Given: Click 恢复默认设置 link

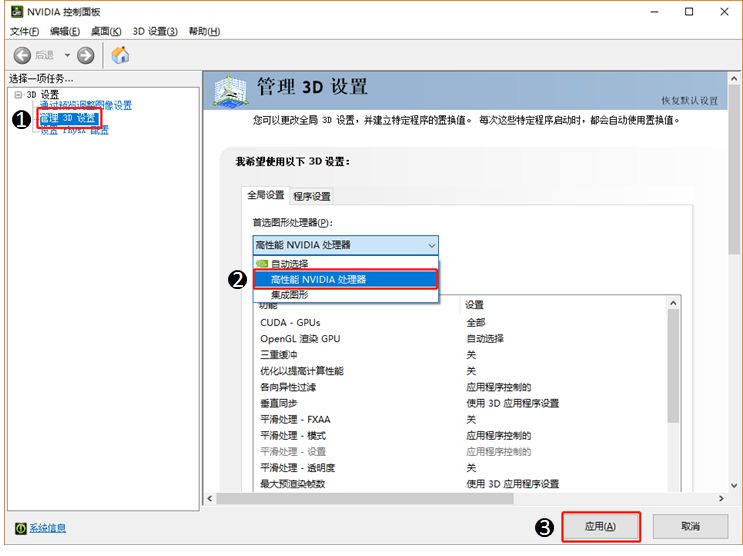Looking at the screenshot, I should pos(689,100).
